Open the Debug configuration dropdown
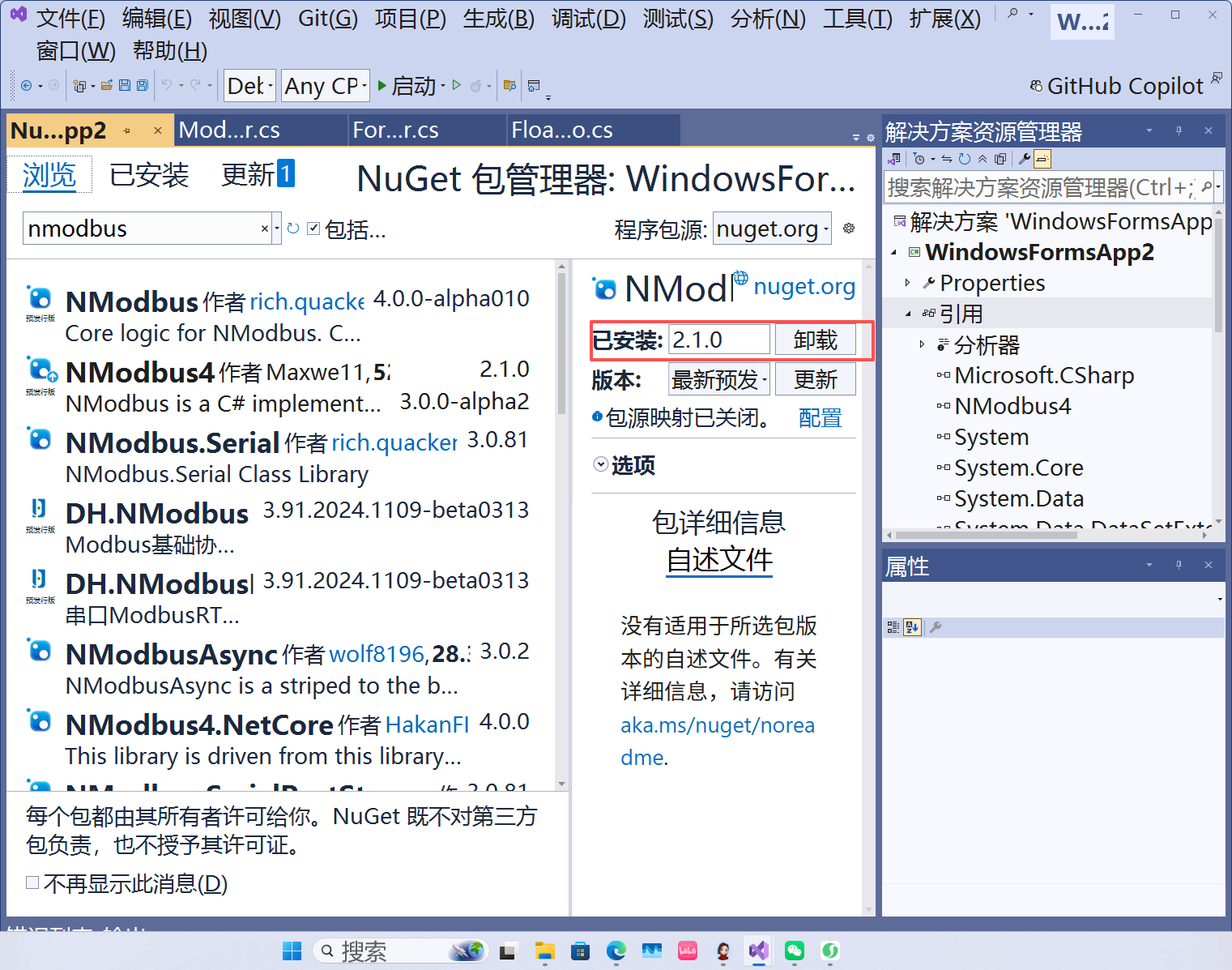 tap(249, 85)
